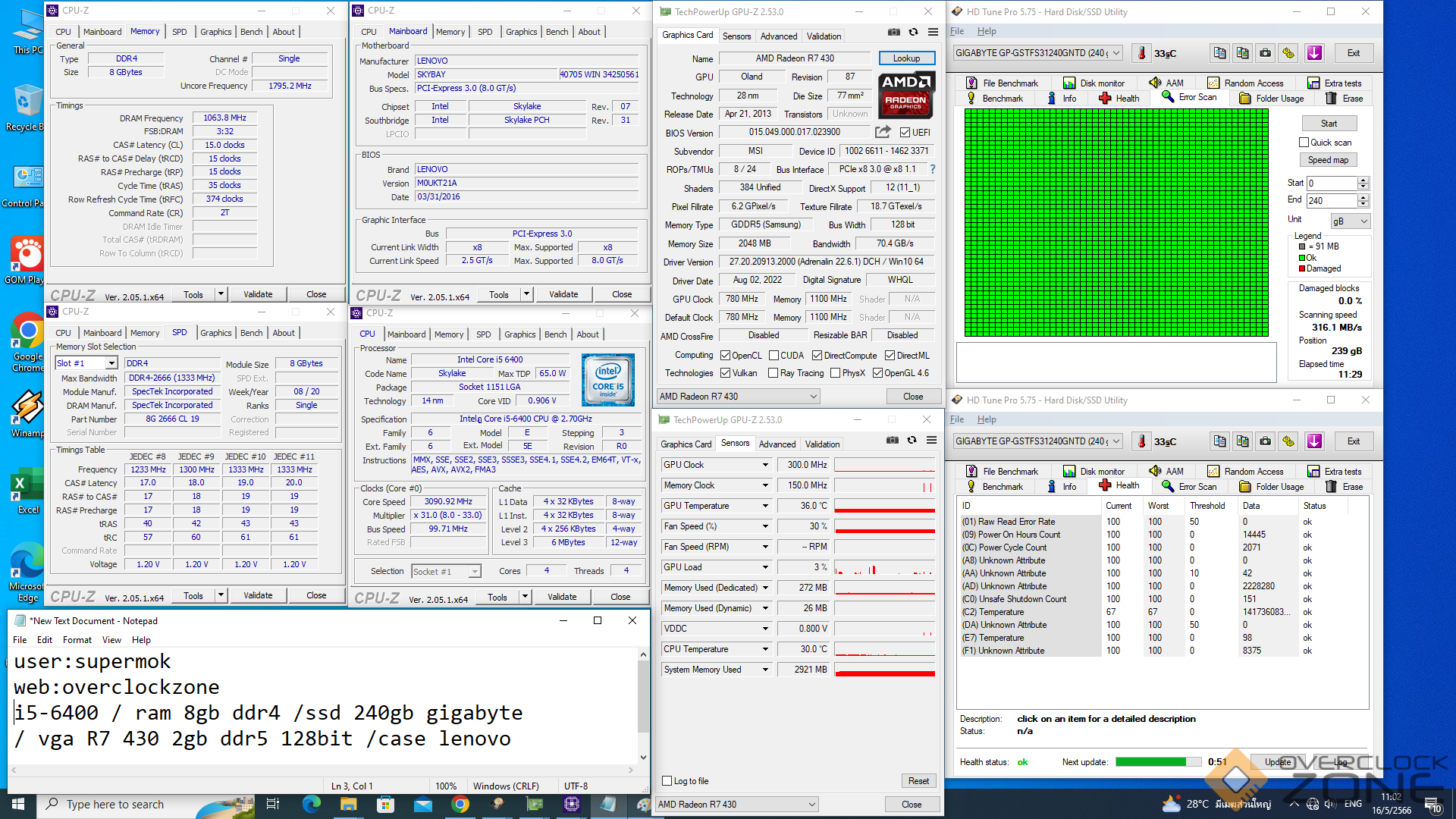
Task: Expand the Slot #1 memory slot dropdown
Action: [x=111, y=363]
